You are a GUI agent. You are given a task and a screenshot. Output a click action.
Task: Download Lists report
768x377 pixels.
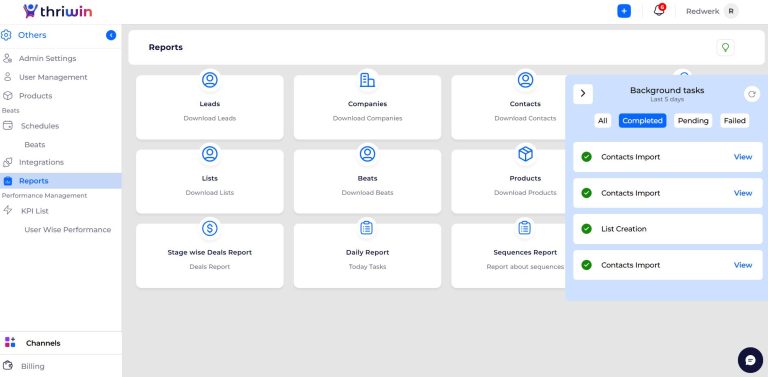coord(210,193)
